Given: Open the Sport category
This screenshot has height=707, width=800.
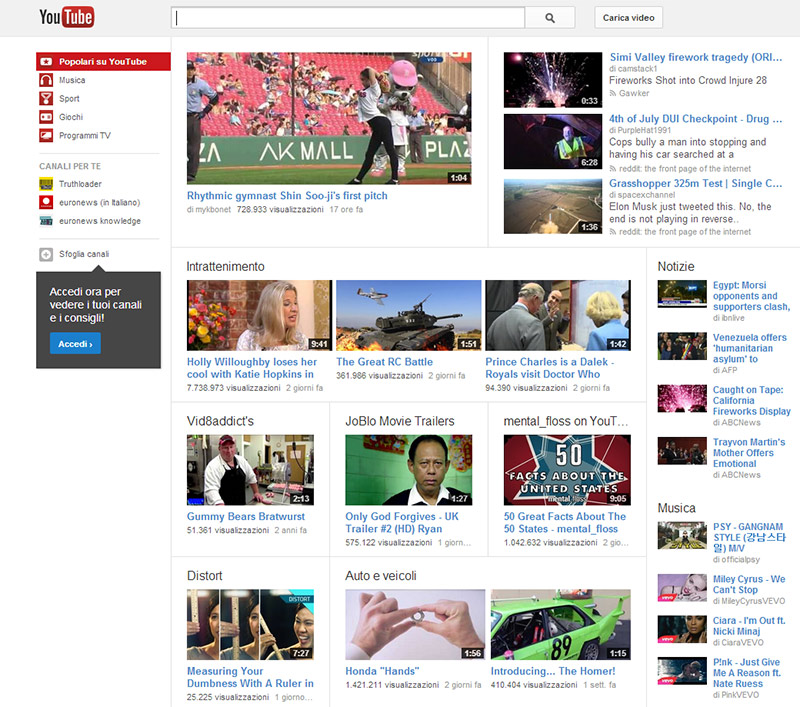Looking at the screenshot, I should (x=69, y=98).
